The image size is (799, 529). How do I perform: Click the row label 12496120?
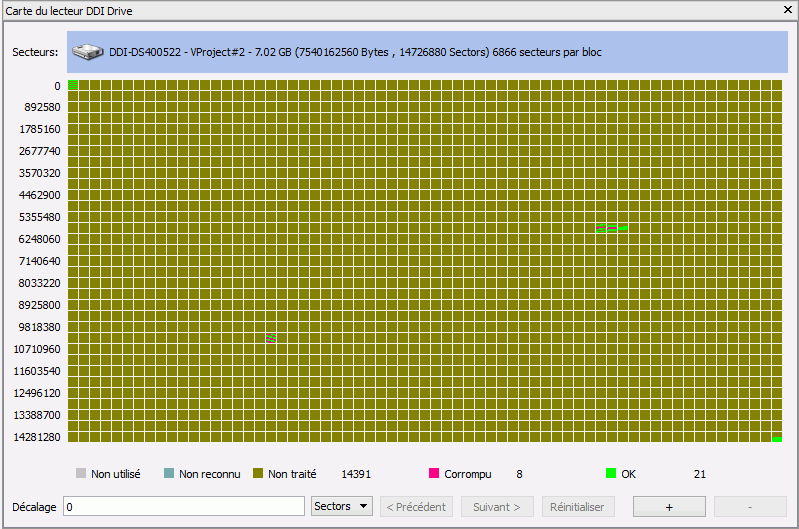37,393
